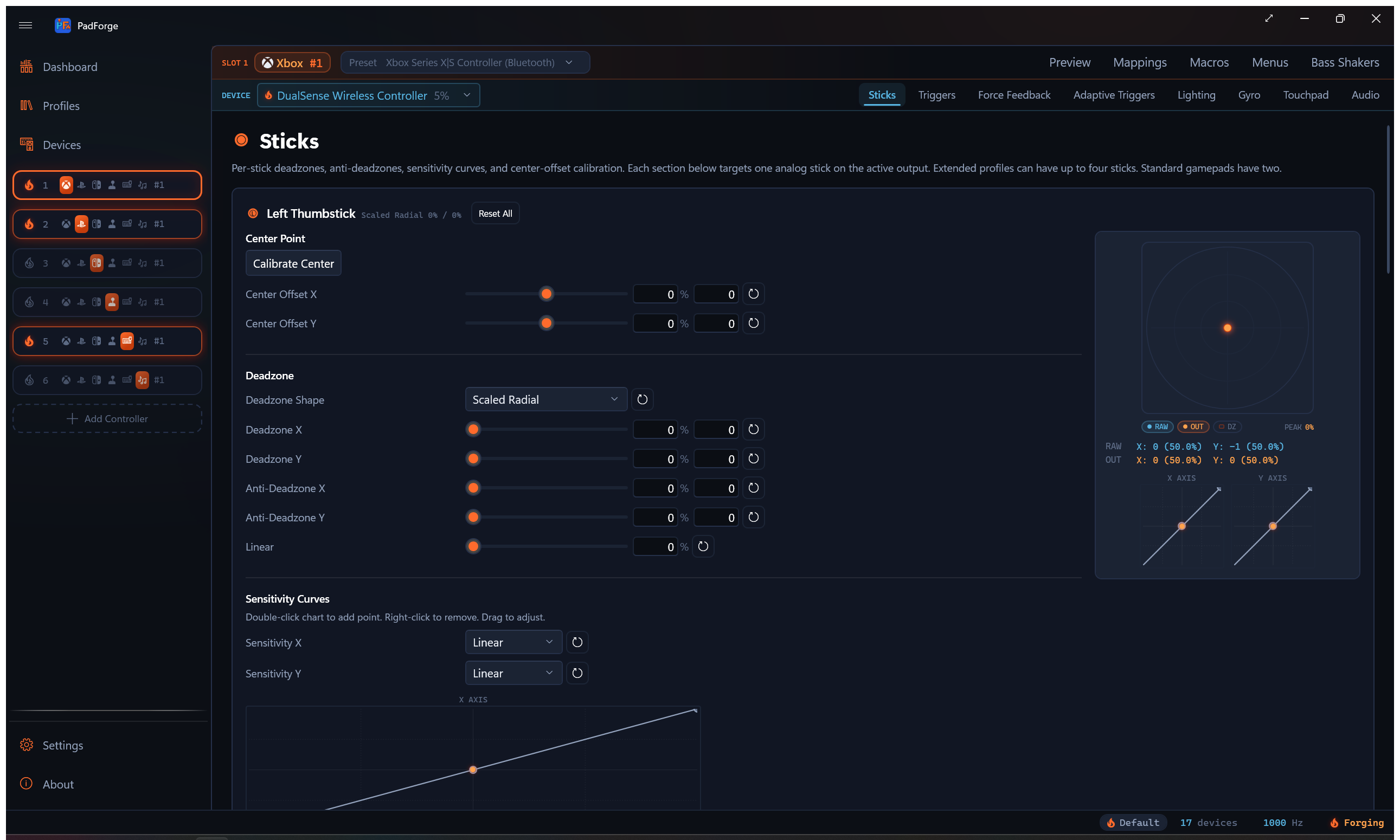Open the Force Feedback sub-tab
This screenshot has width=1400, height=840.
pyautogui.click(x=1014, y=95)
